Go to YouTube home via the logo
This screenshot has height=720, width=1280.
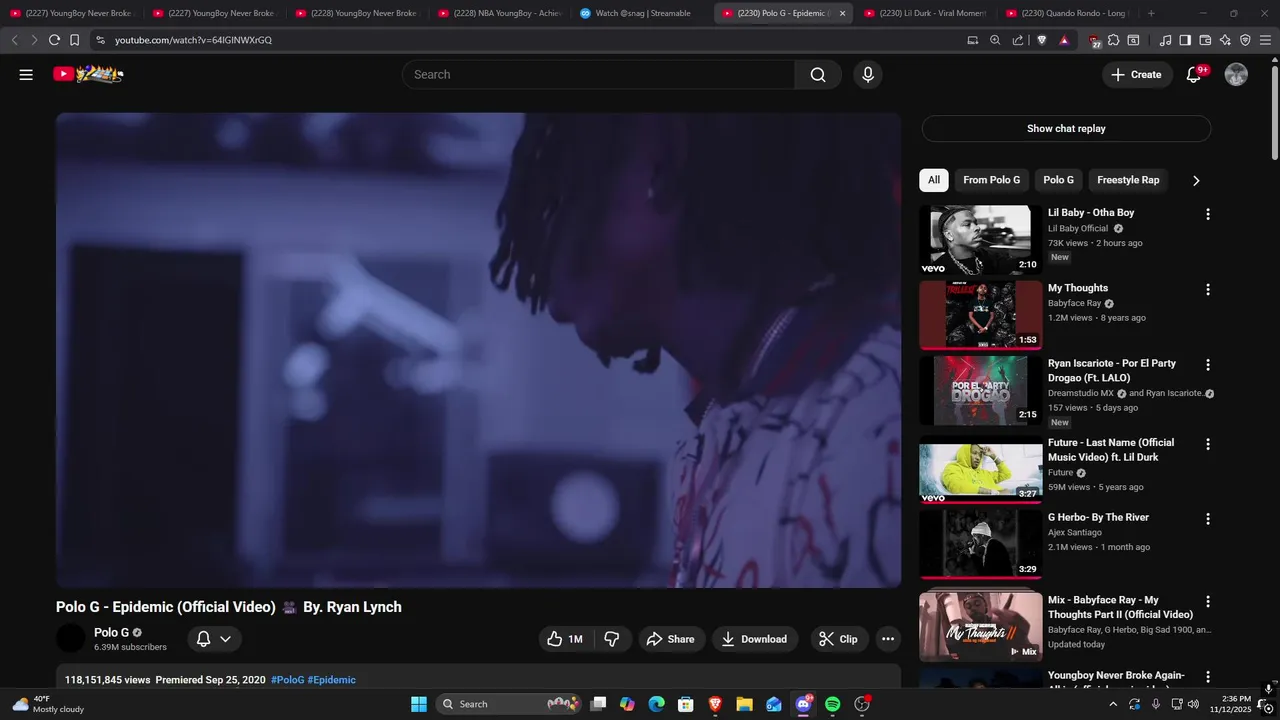pos(88,74)
